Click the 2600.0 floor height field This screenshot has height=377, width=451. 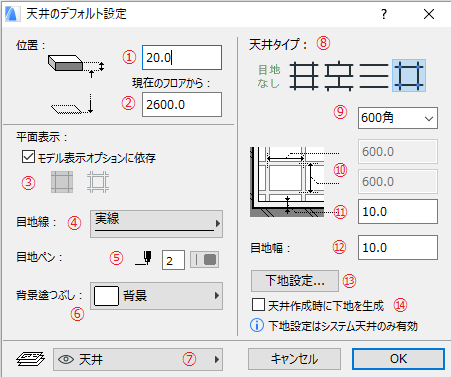(182, 105)
